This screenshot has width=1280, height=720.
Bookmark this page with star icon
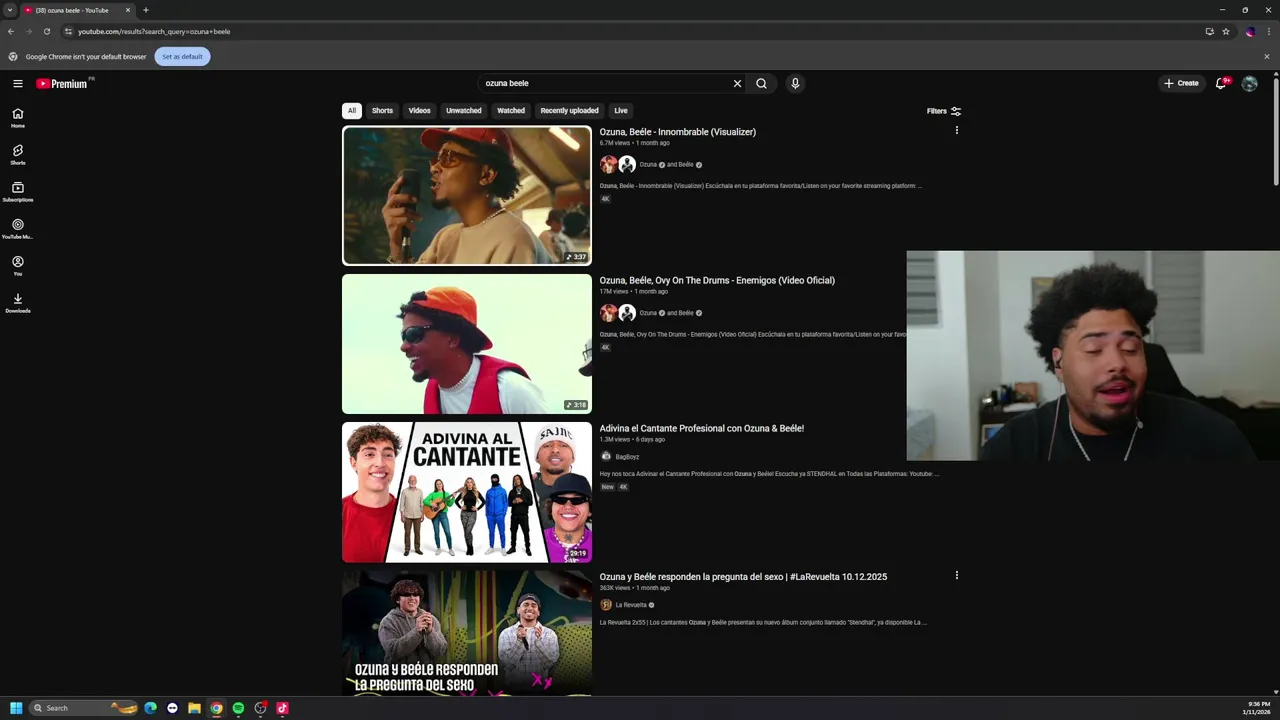(x=1226, y=31)
